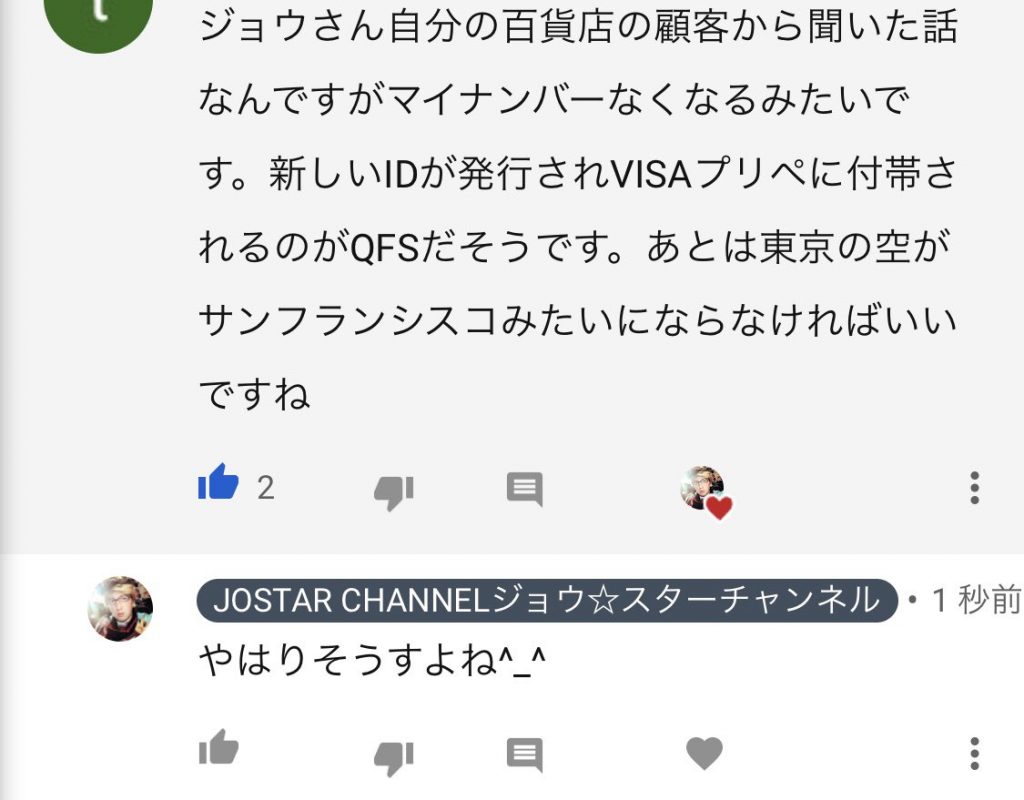
Task: Click the comment line mentioning サンフランシスコ
Action: [578, 321]
